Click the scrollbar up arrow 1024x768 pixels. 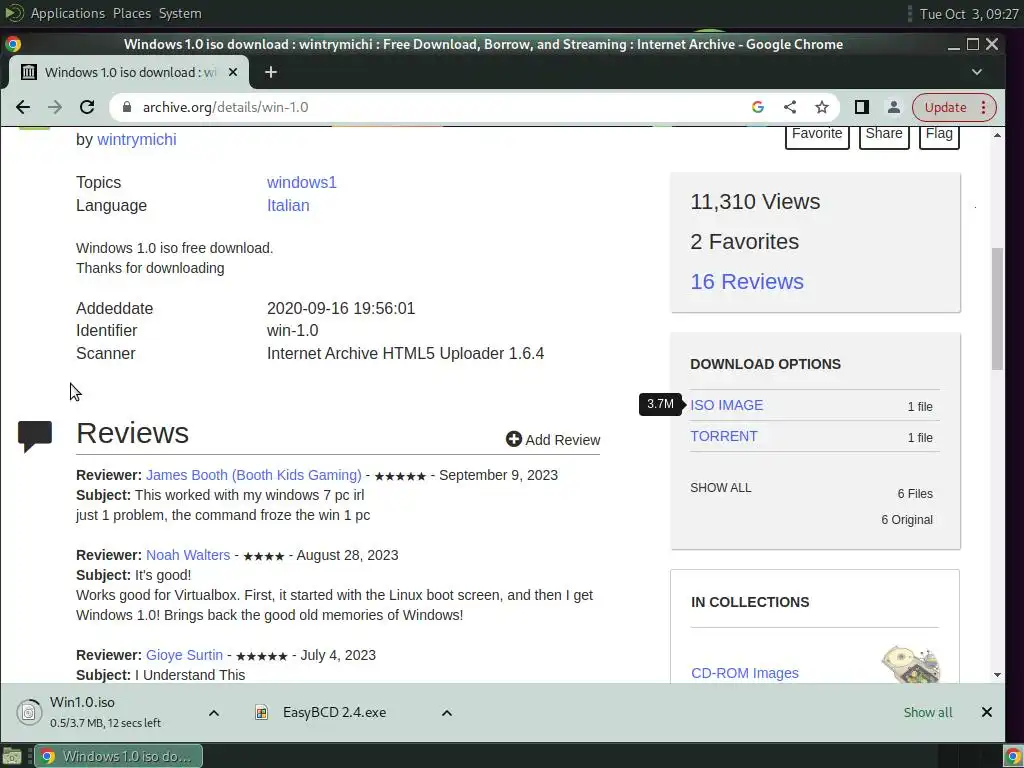coord(997,135)
